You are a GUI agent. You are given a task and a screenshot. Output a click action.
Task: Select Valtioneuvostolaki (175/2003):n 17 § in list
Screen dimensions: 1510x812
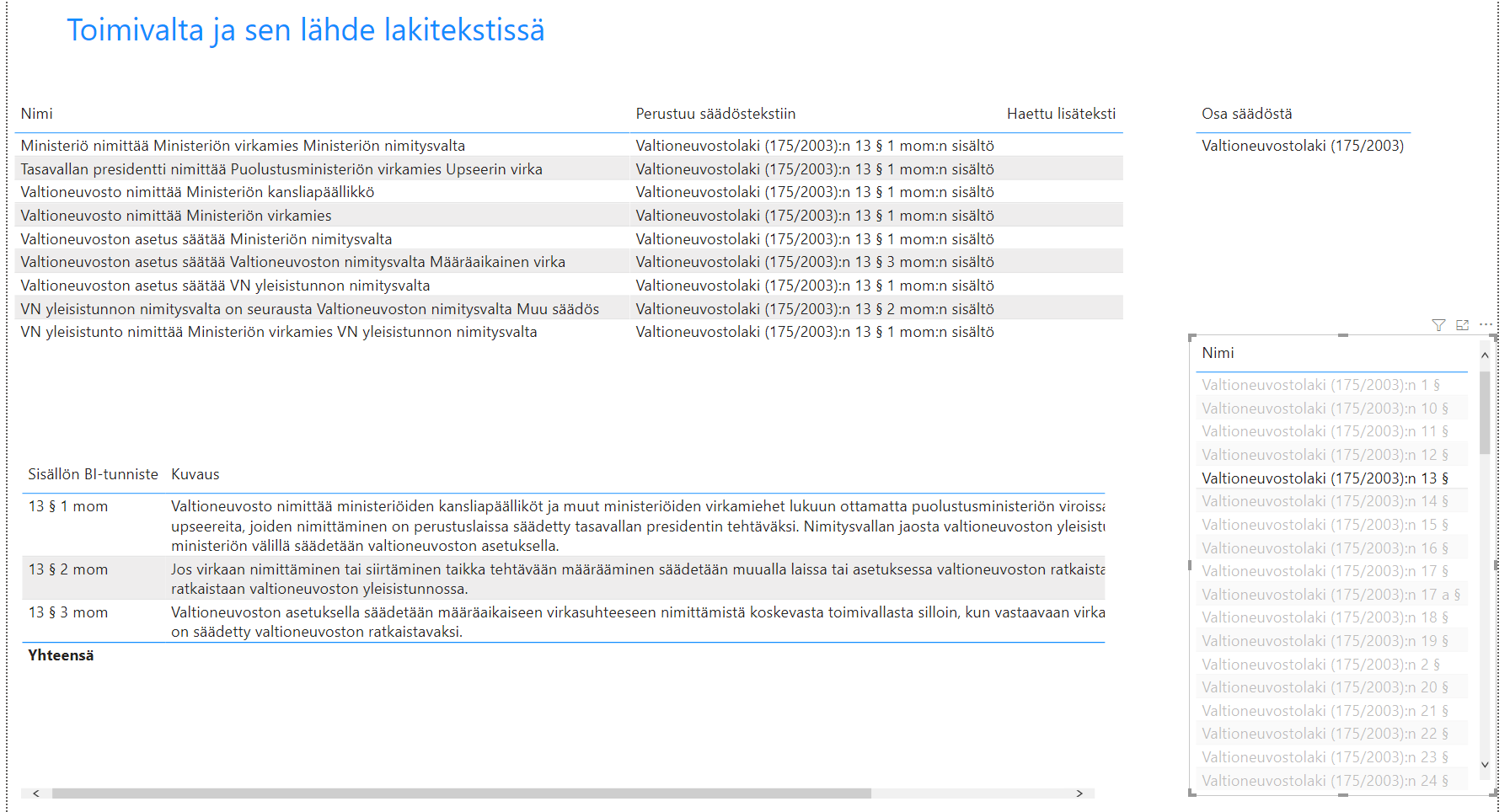pyautogui.click(x=1325, y=571)
